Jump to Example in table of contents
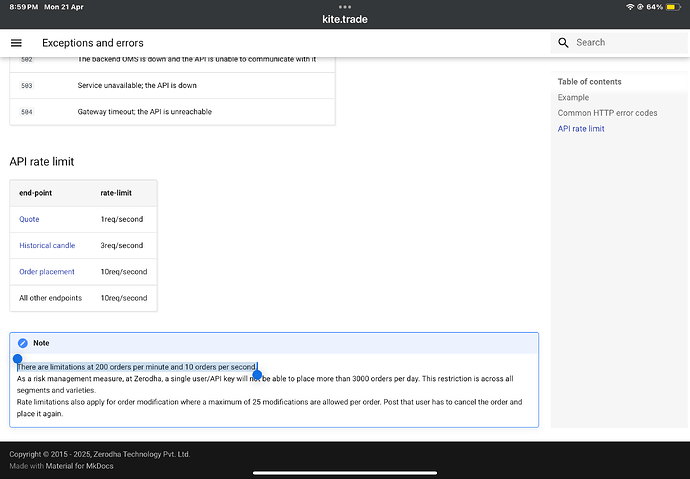This screenshot has height=479, width=690. 573,97
